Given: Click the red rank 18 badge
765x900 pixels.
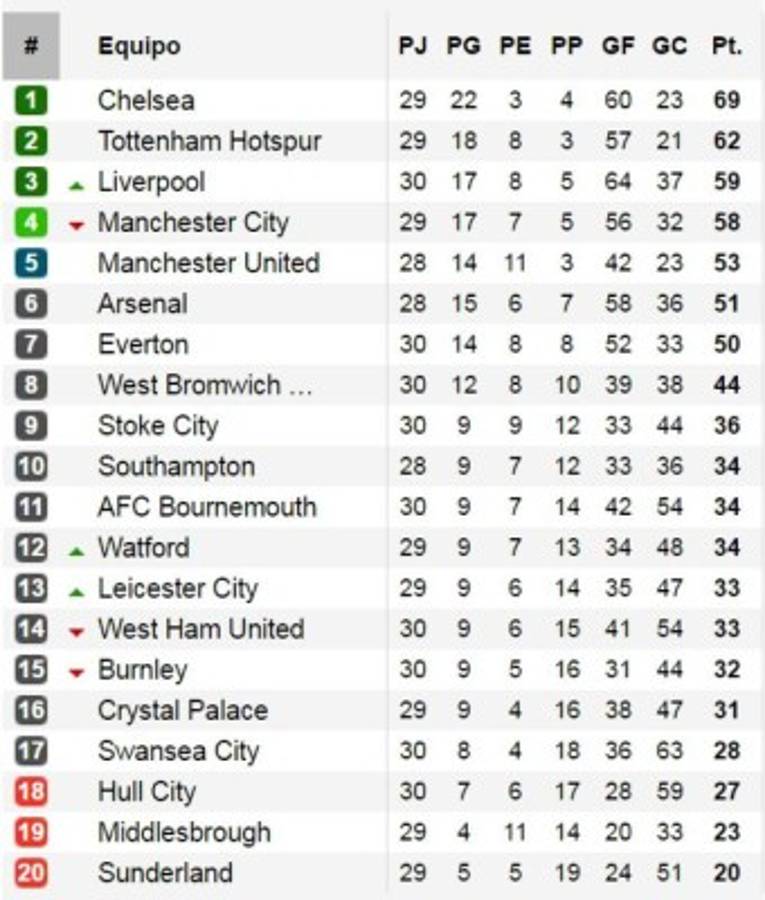Looking at the screenshot, I should click(x=31, y=792).
